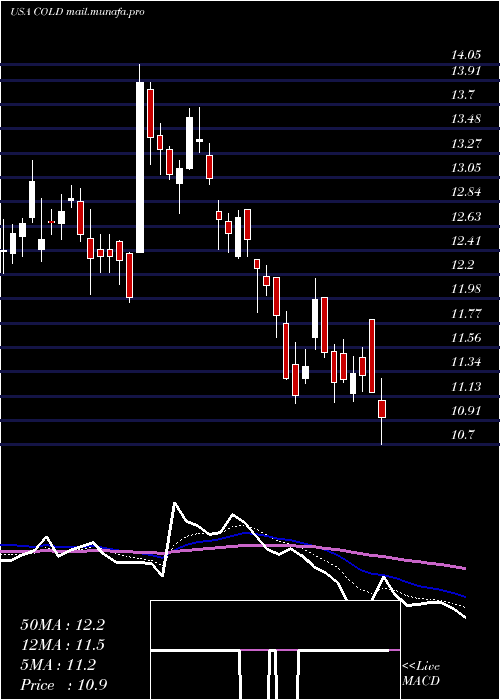Select the 12.63 price axis label
This screenshot has width=500, height=700.
pyautogui.click(x=466, y=217)
